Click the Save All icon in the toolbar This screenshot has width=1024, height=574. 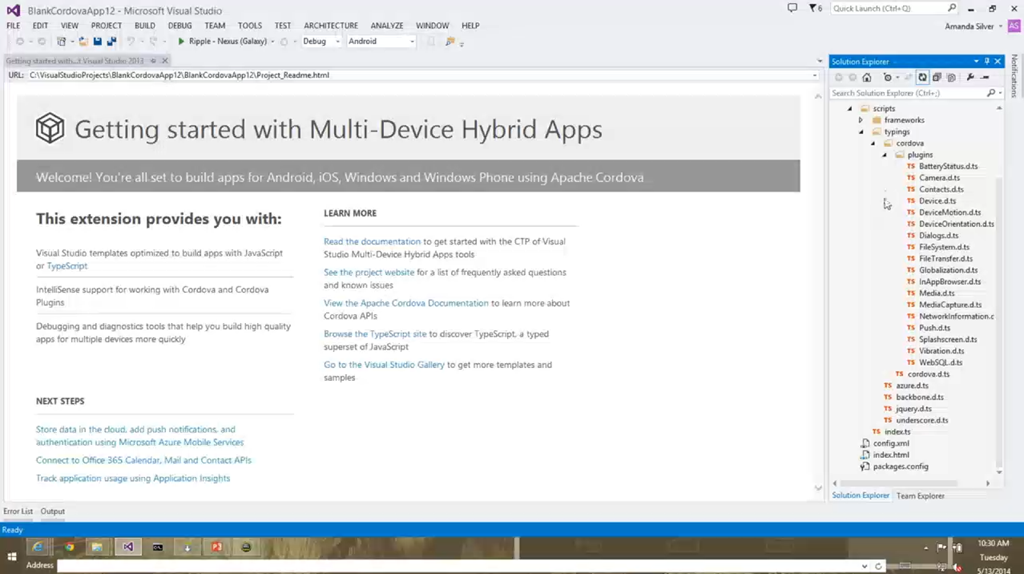coord(112,41)
